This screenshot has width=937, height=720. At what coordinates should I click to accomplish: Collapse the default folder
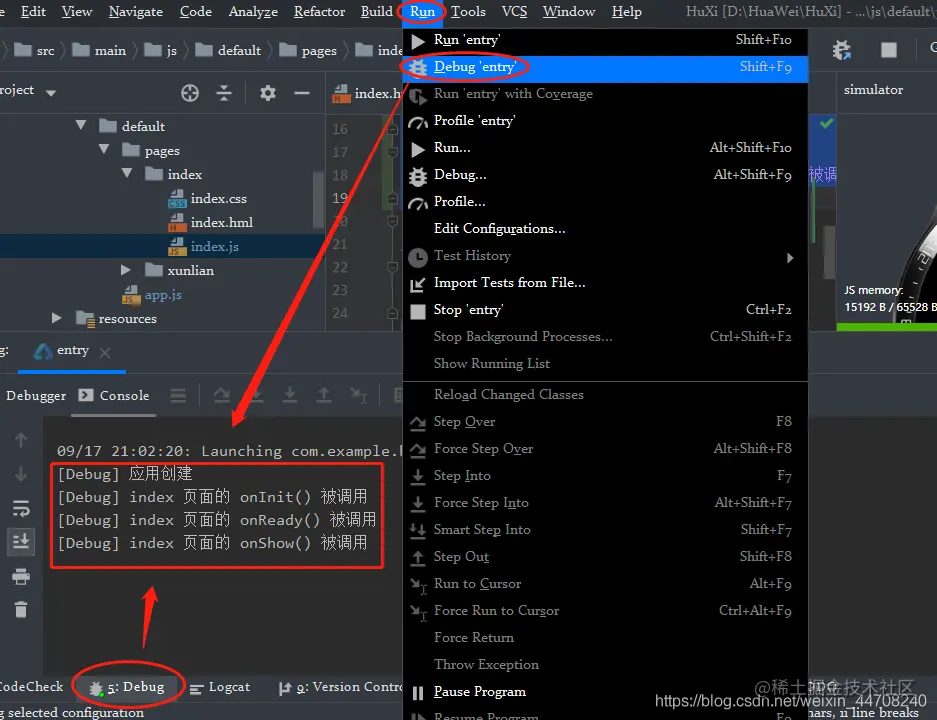click(x=81, y=125)
